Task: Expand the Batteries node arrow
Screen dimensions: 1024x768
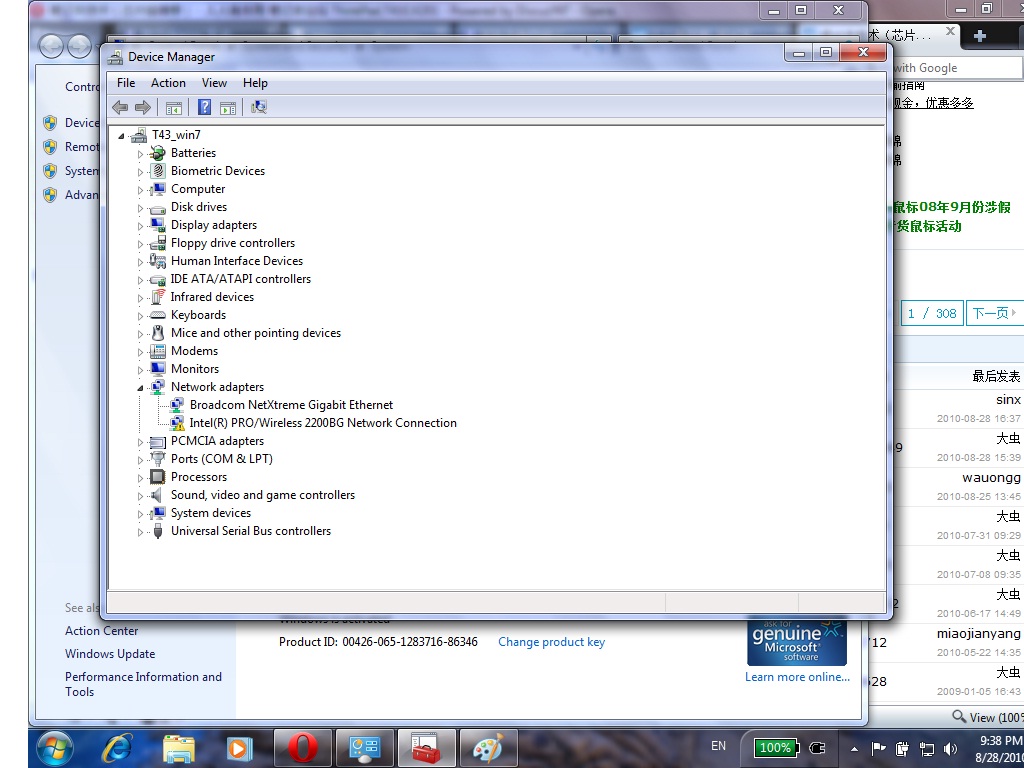Action: [x=140, y=154]
